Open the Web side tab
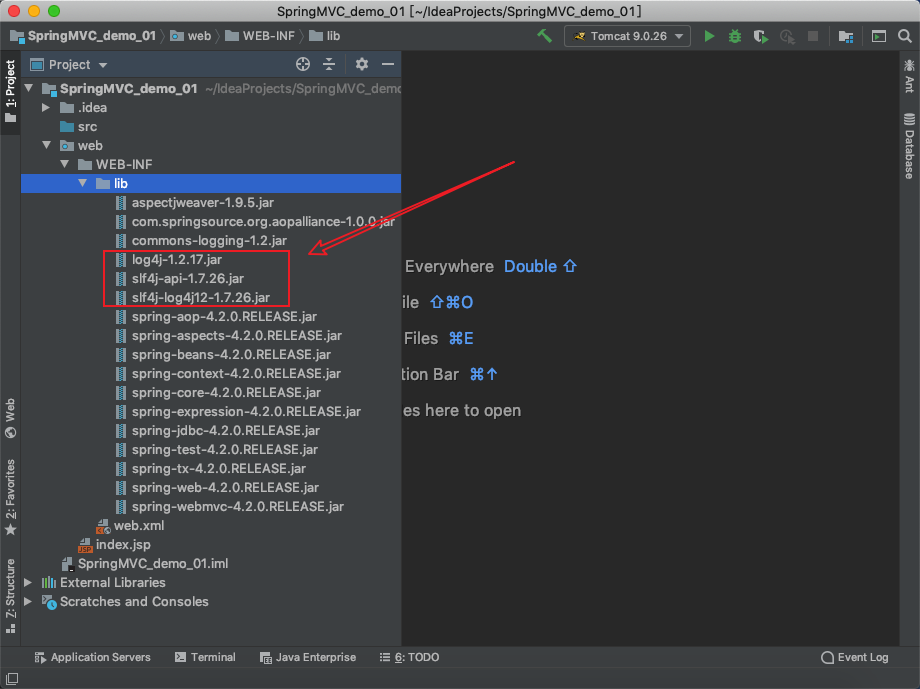Image resolution: width=920 pixels, height=689 pixels. click(10, 418)
